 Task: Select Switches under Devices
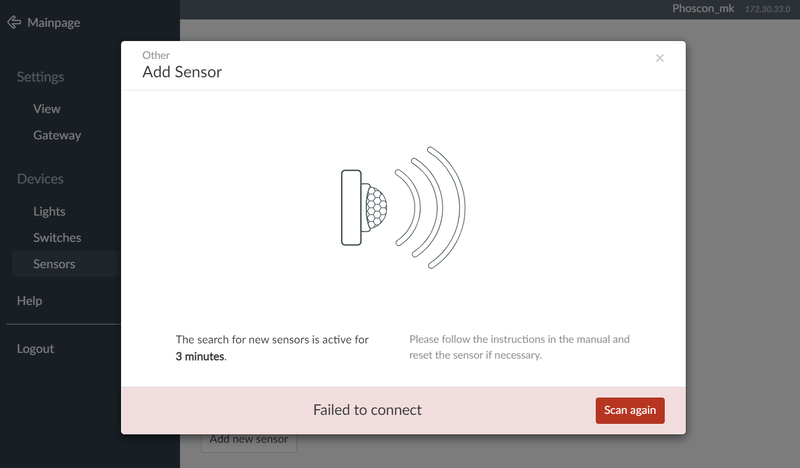point(57,238)
